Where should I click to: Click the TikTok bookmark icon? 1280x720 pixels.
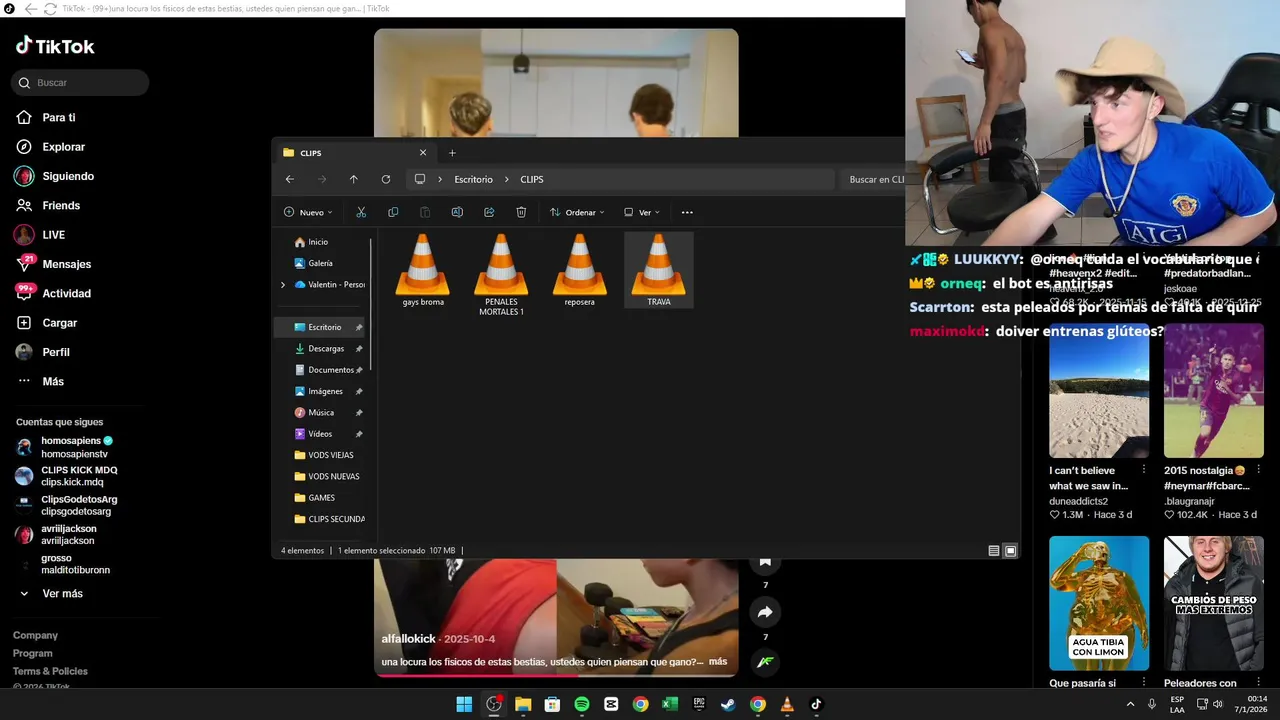coord(765,563)
